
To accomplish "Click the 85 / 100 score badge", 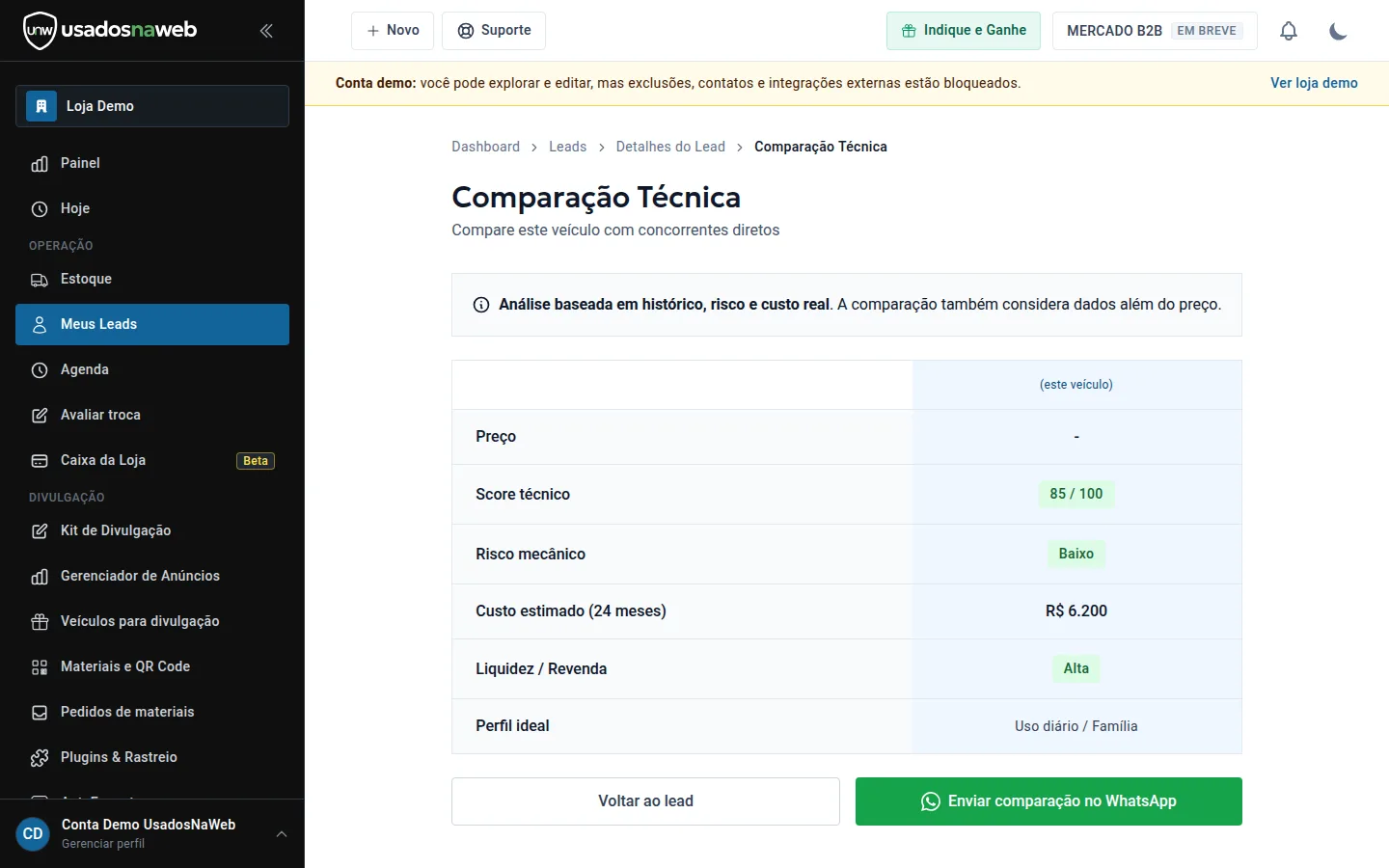I will (1076, 494).
